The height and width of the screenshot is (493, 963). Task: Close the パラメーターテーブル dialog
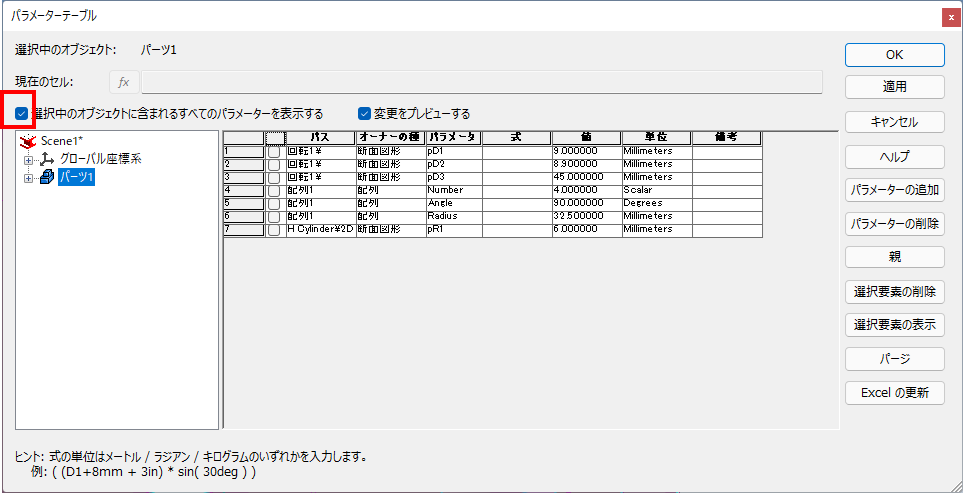[x=949, y=16]
